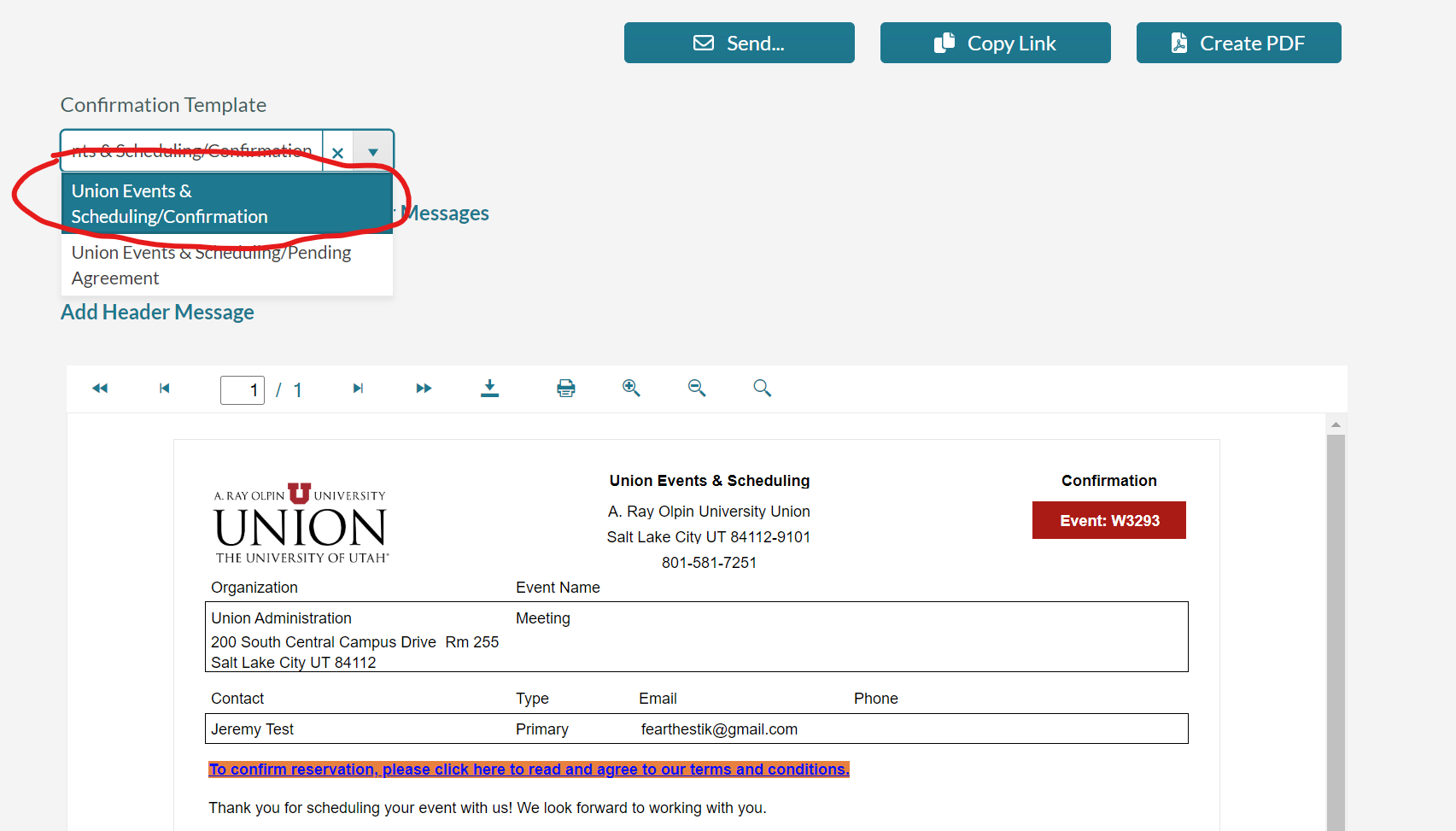
Task: Skip back multiple pages with rewind icon
Action: pos(100,389)
